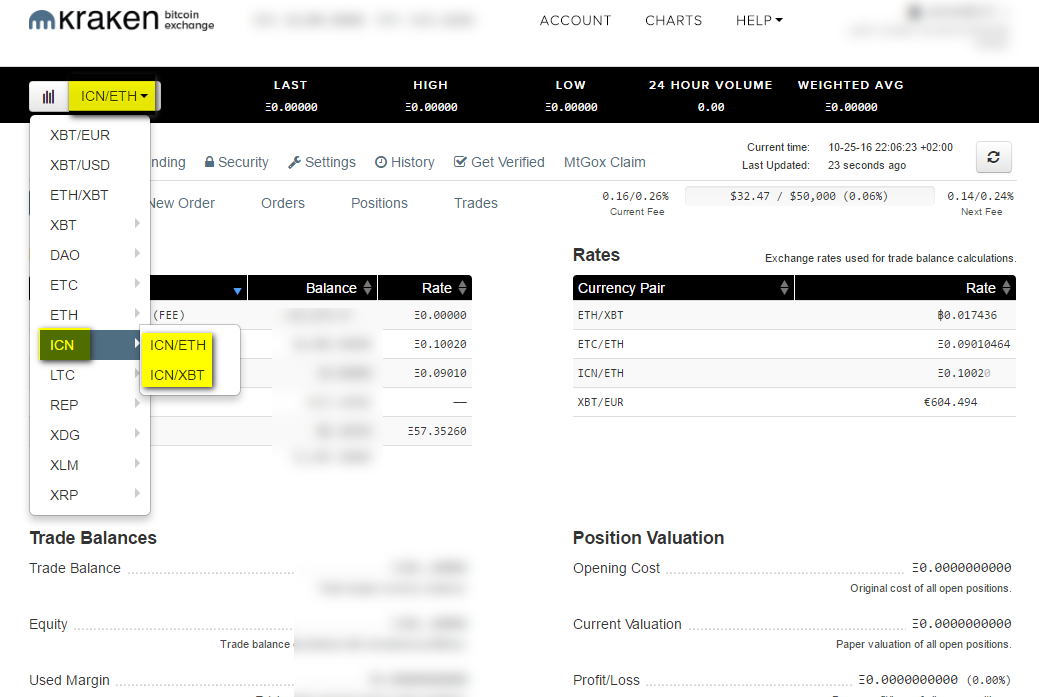This screenshot has height=697, width=1039.
Task: Click ETC/ETH row in Rates table
Action: click(794, 345)
